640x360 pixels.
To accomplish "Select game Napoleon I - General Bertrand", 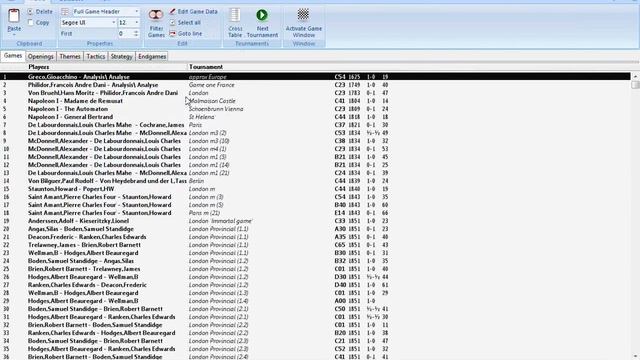I will coord(316,117).
